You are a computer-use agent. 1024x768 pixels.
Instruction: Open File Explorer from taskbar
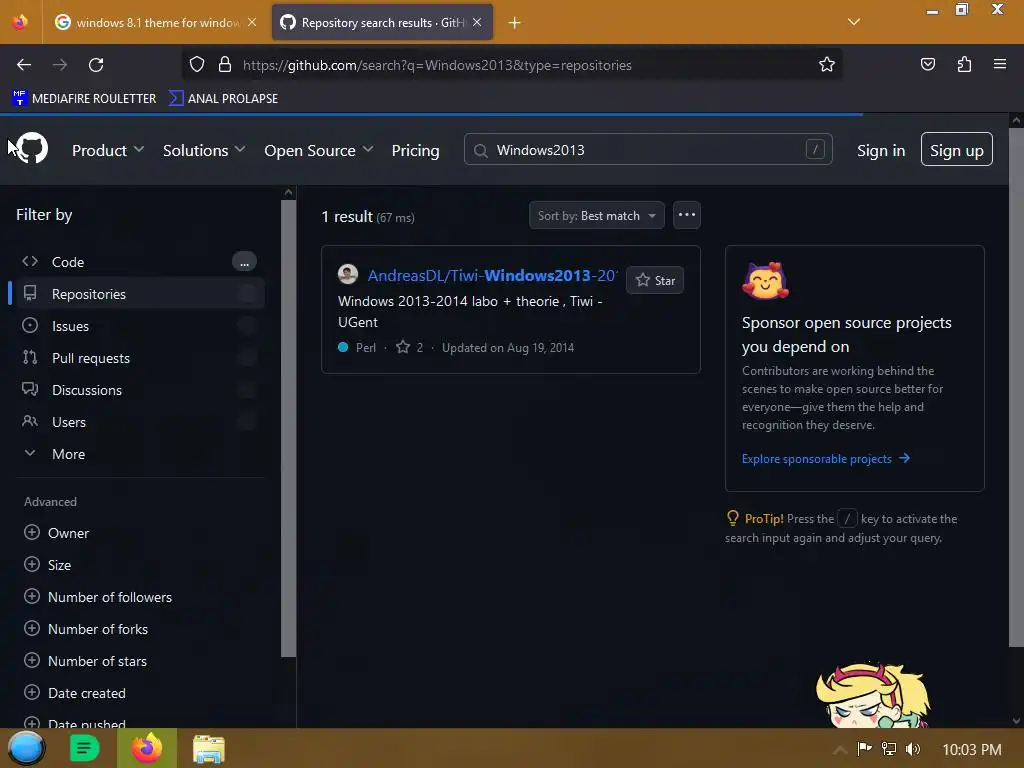click(209, 749)
